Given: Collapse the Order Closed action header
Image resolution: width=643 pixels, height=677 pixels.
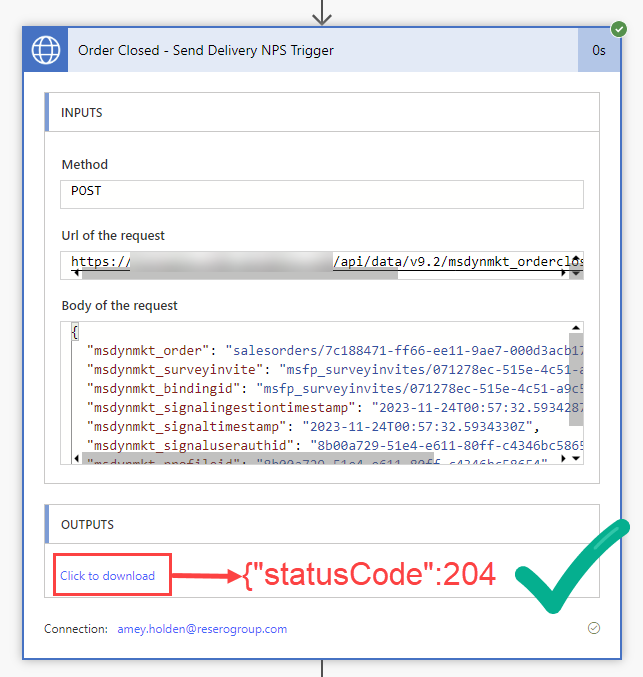Looking at the screenshot, I should click(x=323, y=50).
